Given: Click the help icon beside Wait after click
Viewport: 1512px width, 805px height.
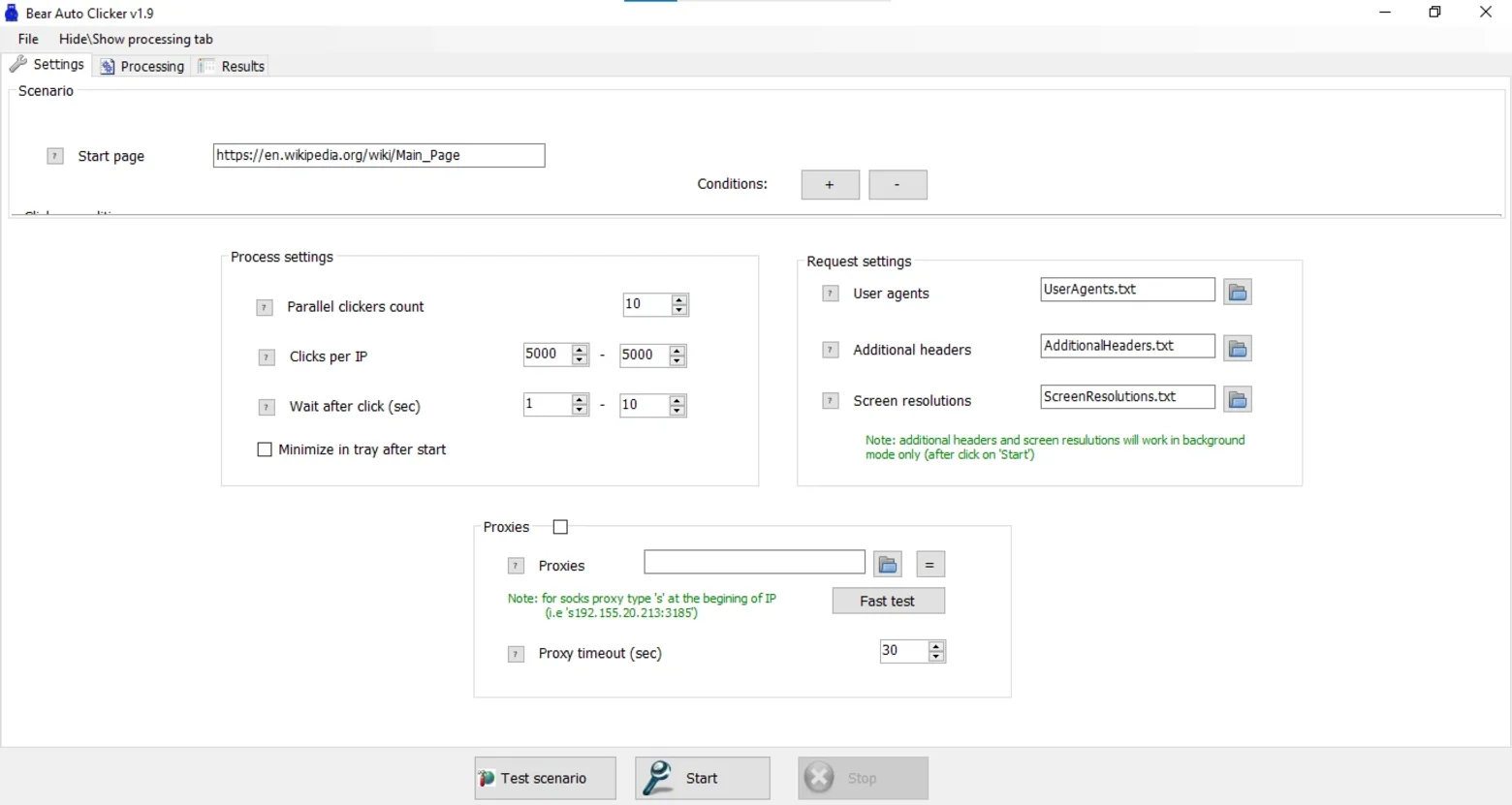Looking at the screenshot, I should tap(267, 407).
